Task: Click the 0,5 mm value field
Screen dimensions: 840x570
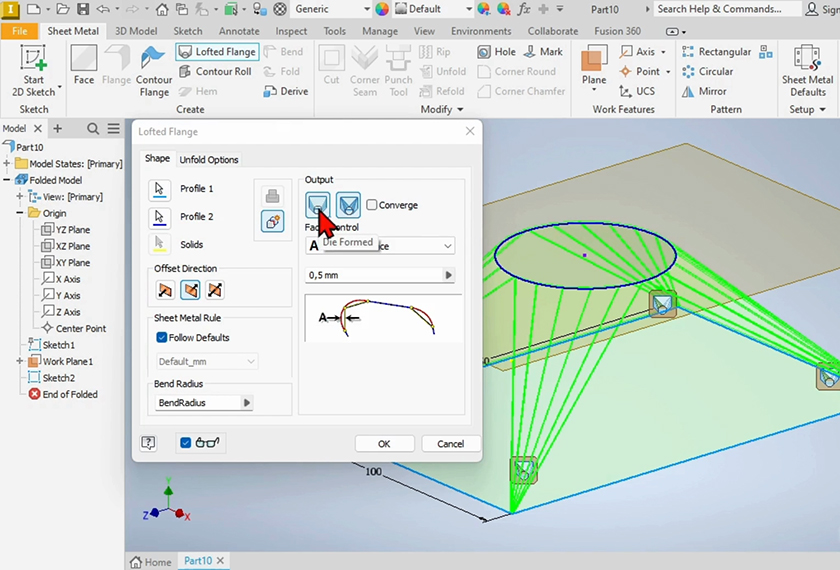Action: coord(374,275)
